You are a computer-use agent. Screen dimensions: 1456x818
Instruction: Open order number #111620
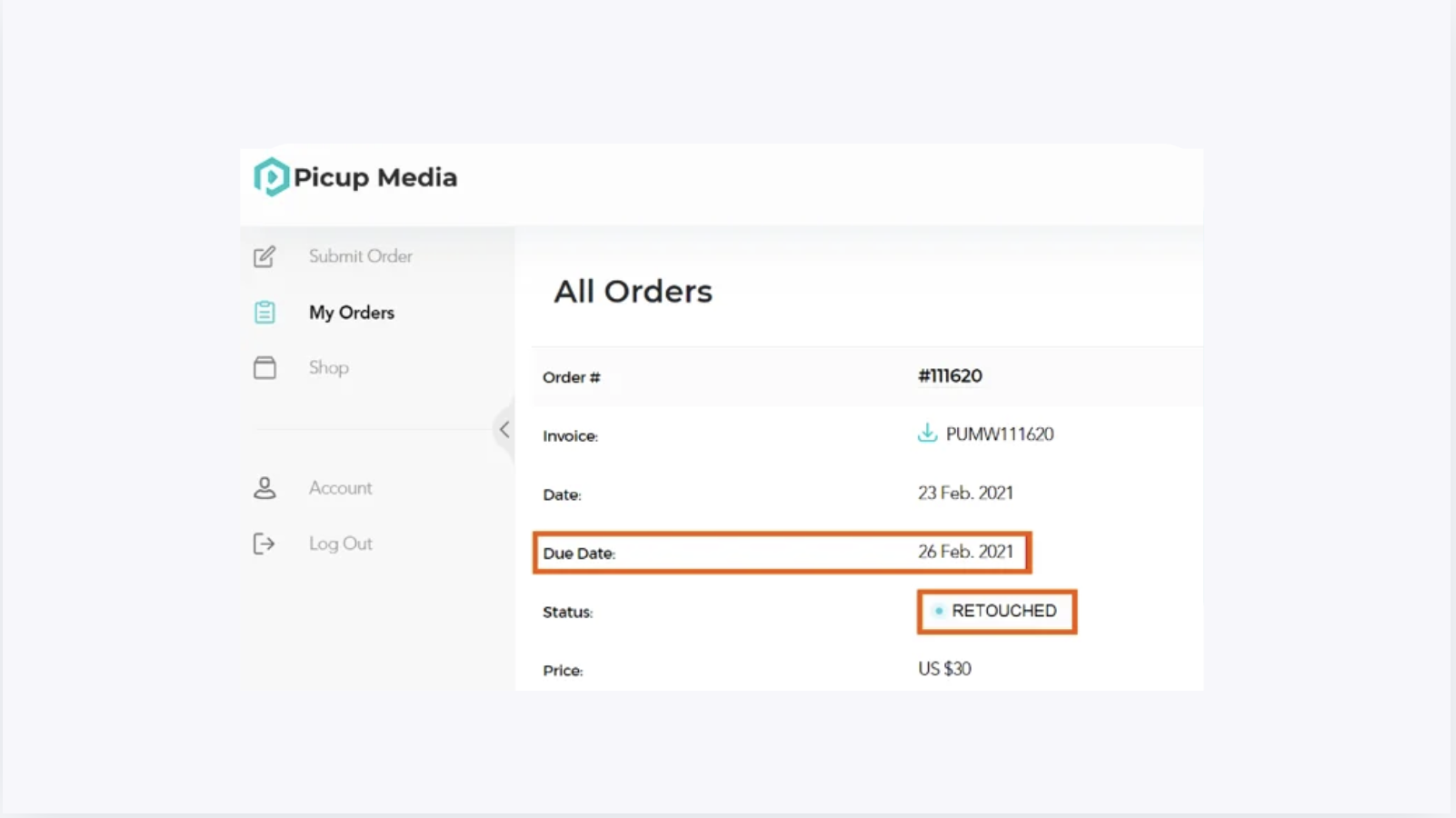pyautogui.click(x=950, y=376)
